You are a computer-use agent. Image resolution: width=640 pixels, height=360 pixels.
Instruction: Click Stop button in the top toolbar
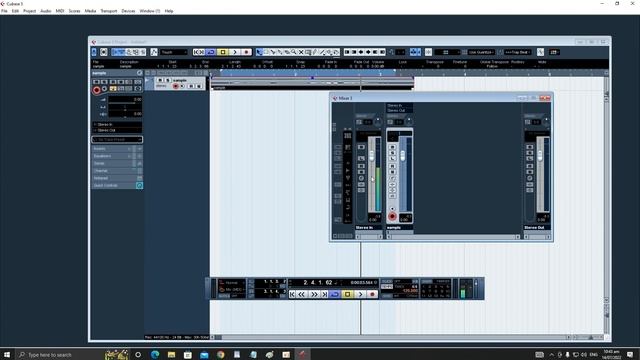(222, 52)
